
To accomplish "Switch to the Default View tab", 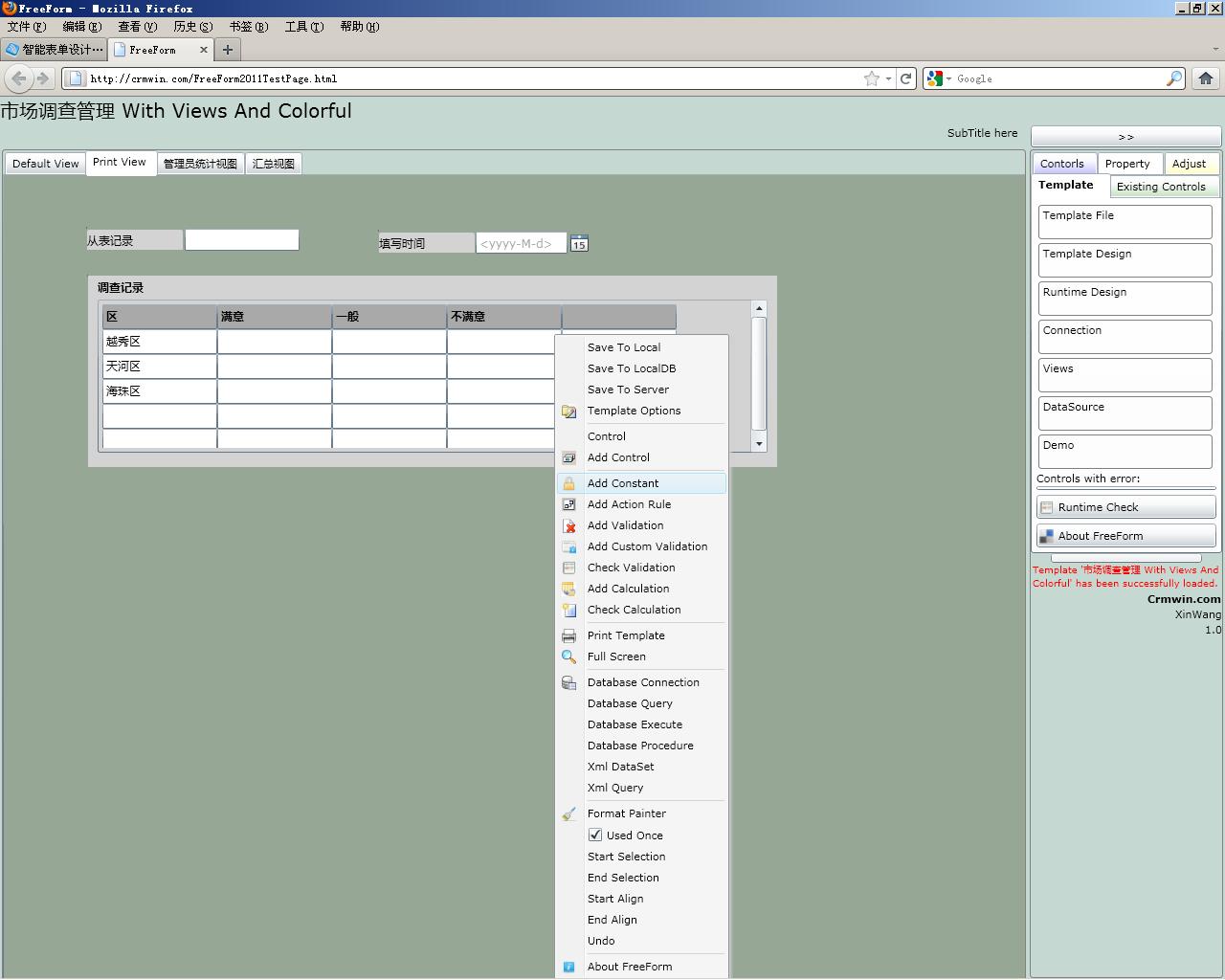I will click(x=45, y=164).
